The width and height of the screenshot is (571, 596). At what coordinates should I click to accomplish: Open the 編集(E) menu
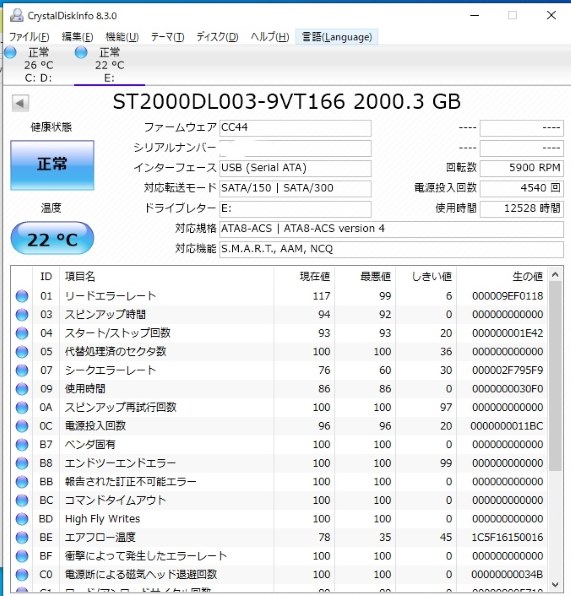pos(78,37)
